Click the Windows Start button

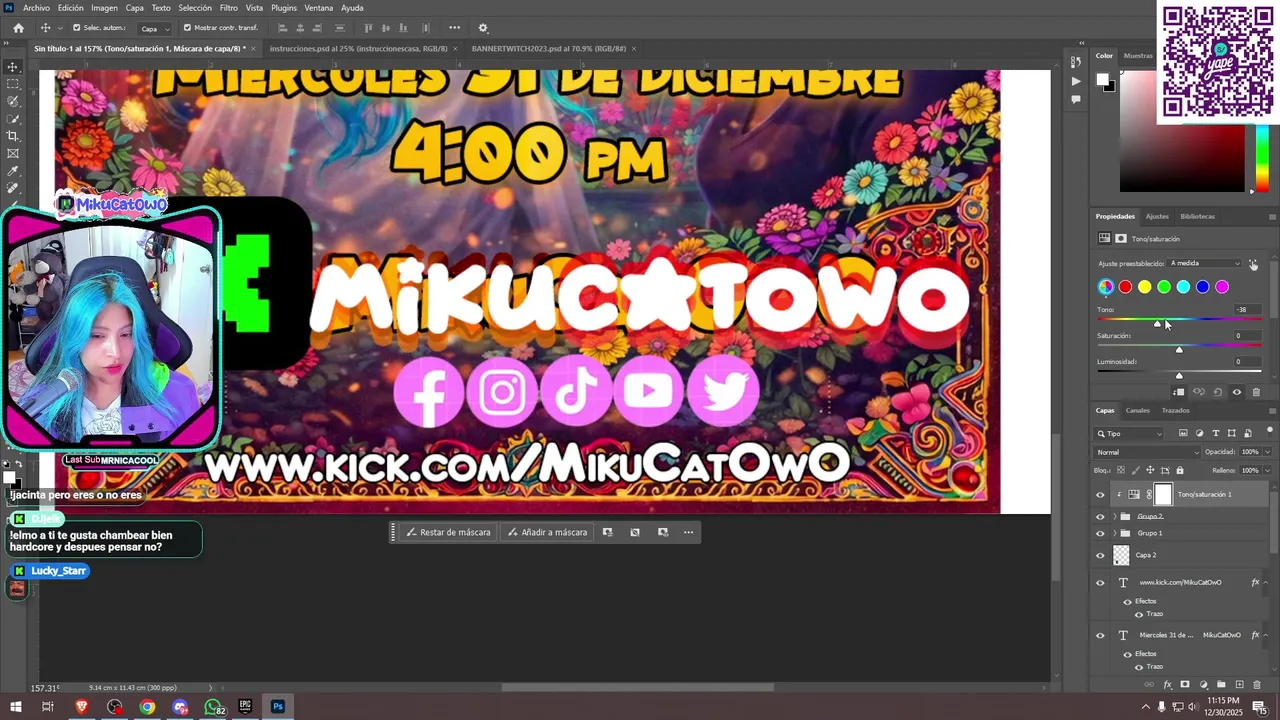[x=15, y=707]
